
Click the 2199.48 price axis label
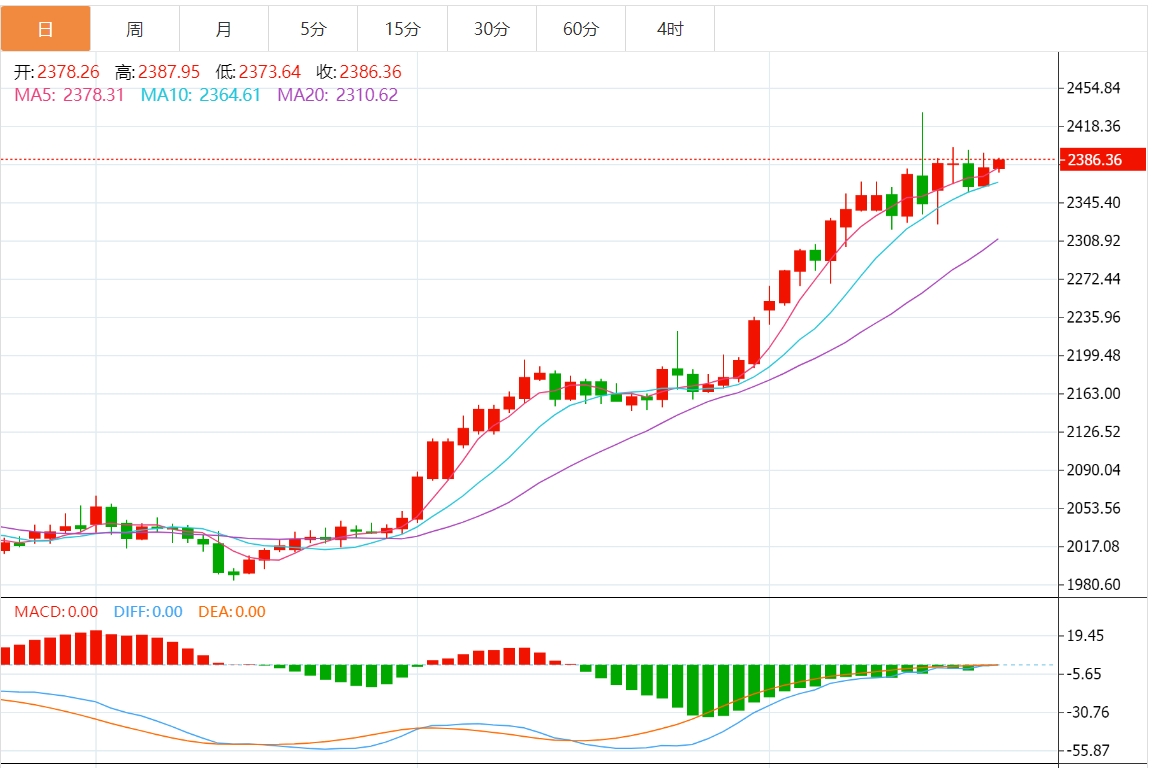(1093, 355)
